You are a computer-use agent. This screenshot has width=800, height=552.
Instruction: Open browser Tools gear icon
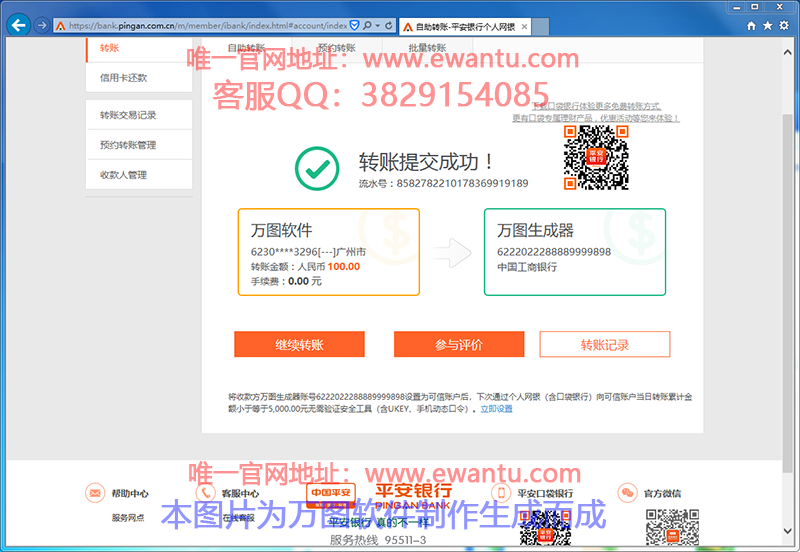coord(784,26)
